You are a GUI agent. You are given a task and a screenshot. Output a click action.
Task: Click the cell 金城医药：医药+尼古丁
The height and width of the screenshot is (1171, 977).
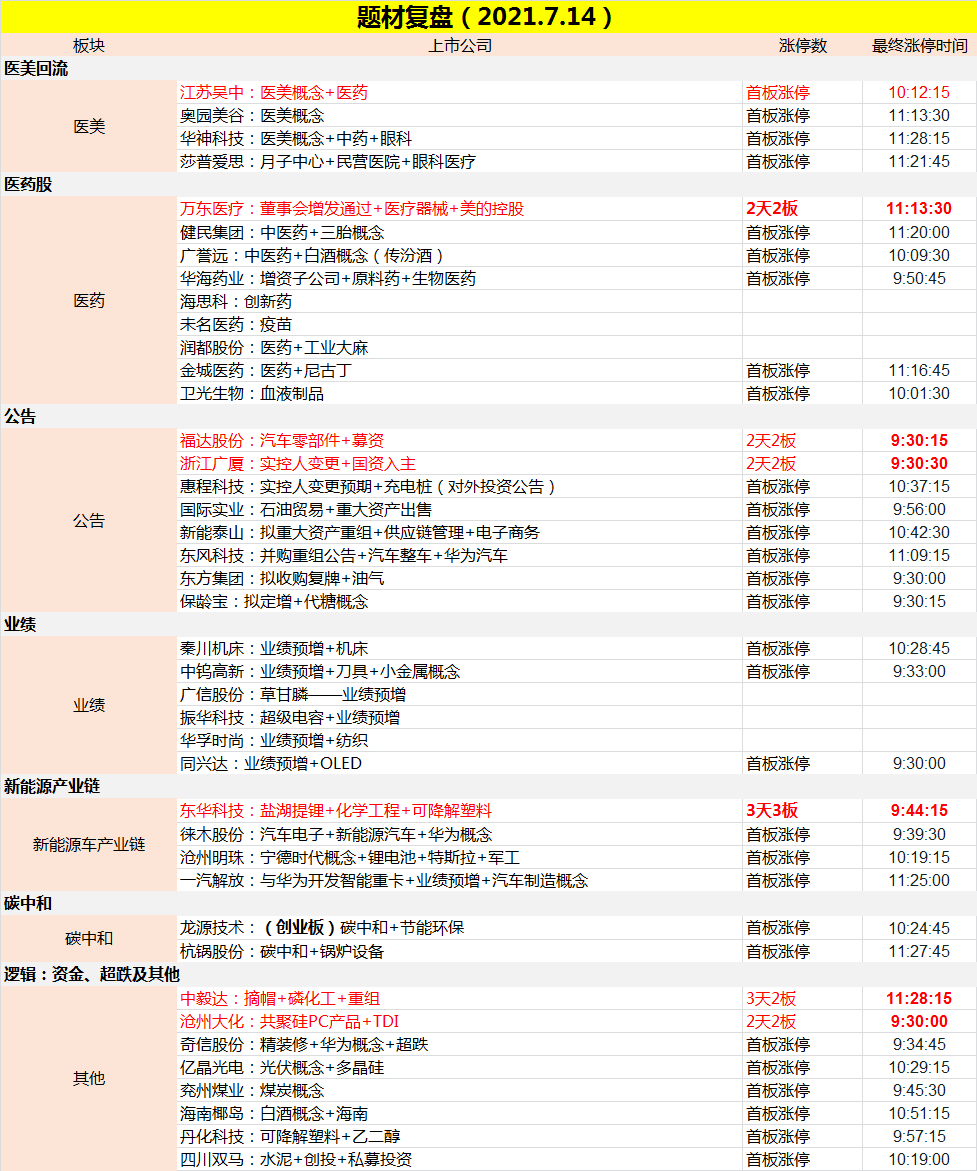pyautogui.click(x=459, y=371)
